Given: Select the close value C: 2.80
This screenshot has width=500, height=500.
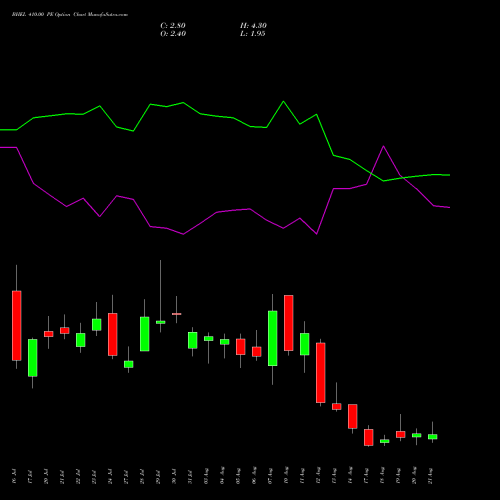Looking at the screenshot, I should (173, 26).
